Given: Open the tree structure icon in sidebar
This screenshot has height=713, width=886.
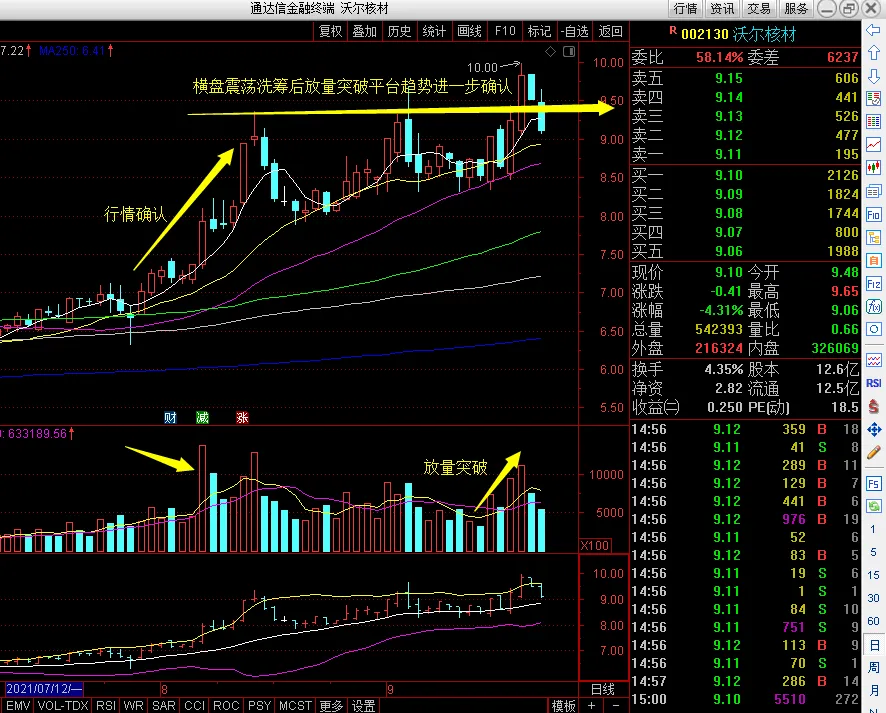Looking at the screenshot, I should 874,238.
